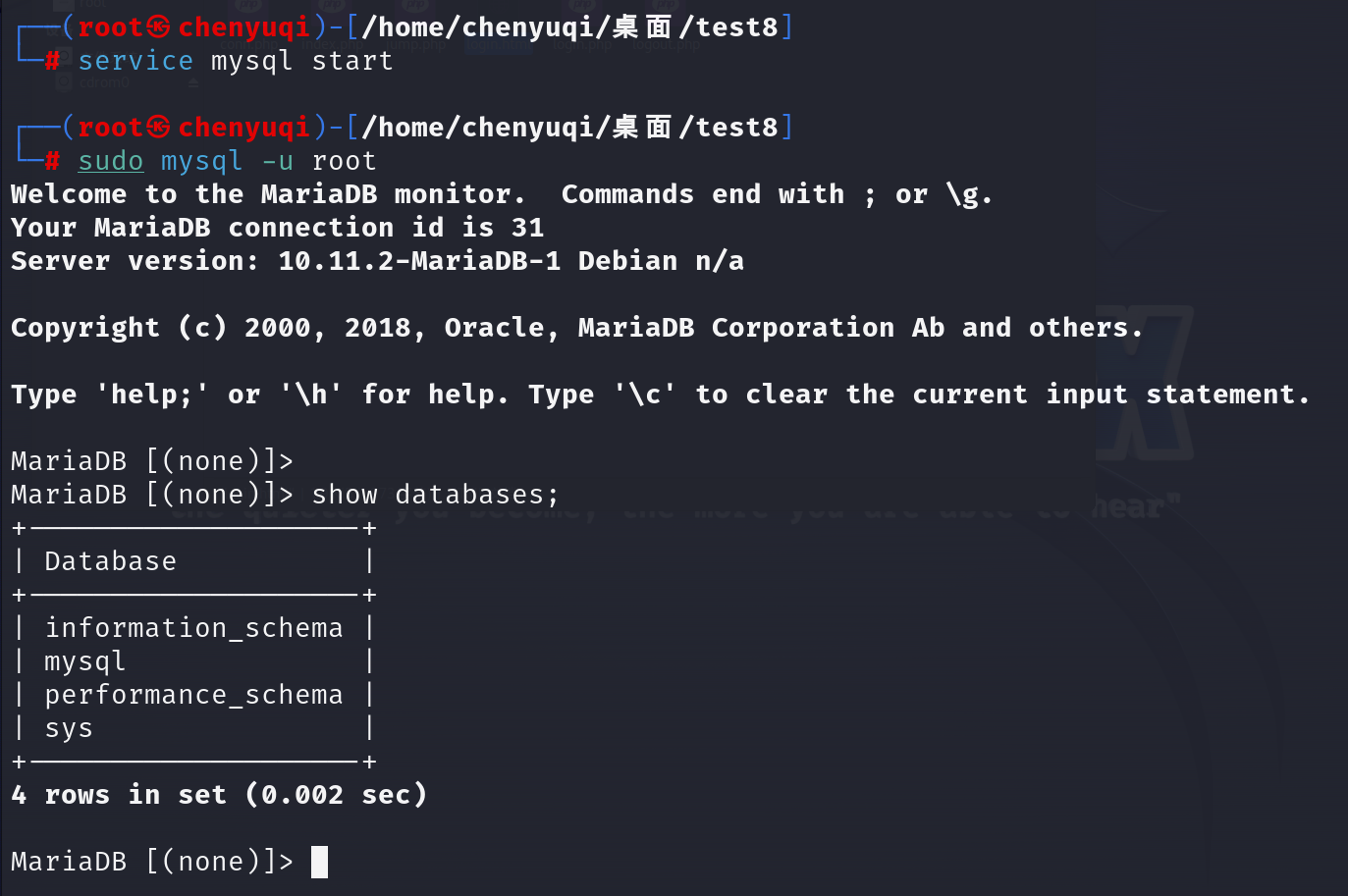Click the red # before 'service mysql start'
This screenshot has height=896, width=1348.
click(x=52, y=61)
